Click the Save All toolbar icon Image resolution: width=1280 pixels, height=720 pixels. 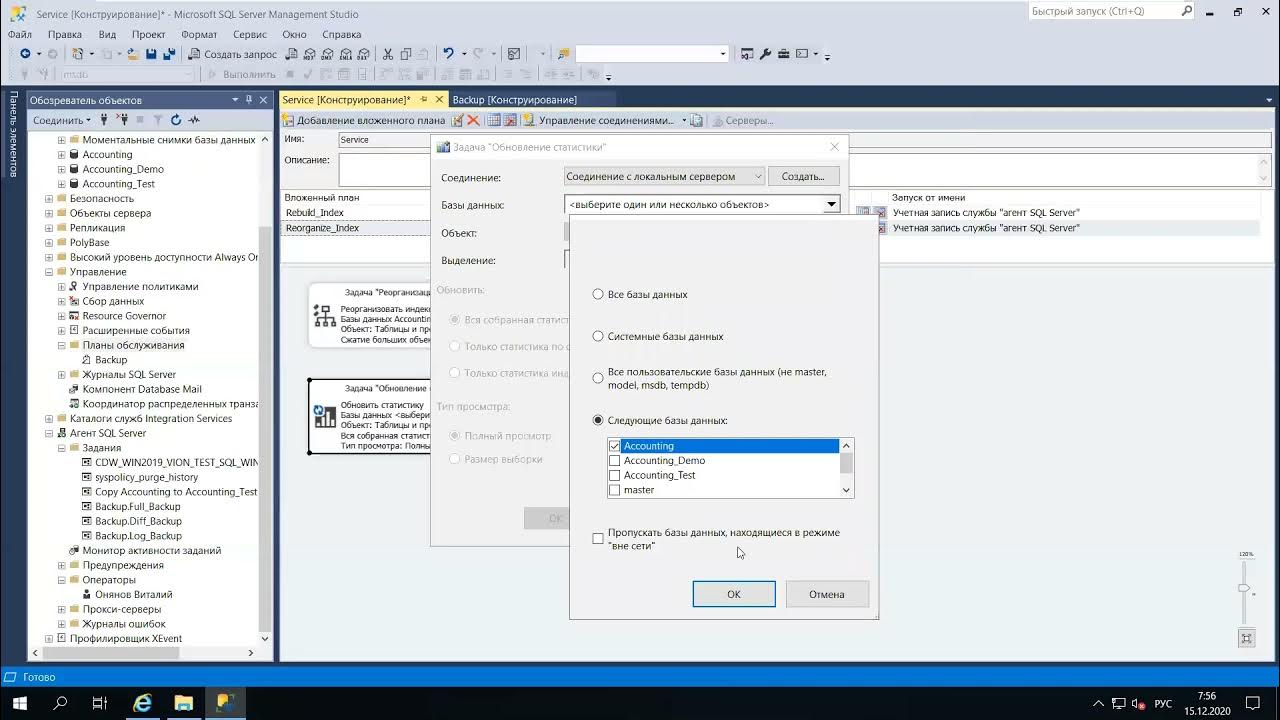click(x=169, y=54)
